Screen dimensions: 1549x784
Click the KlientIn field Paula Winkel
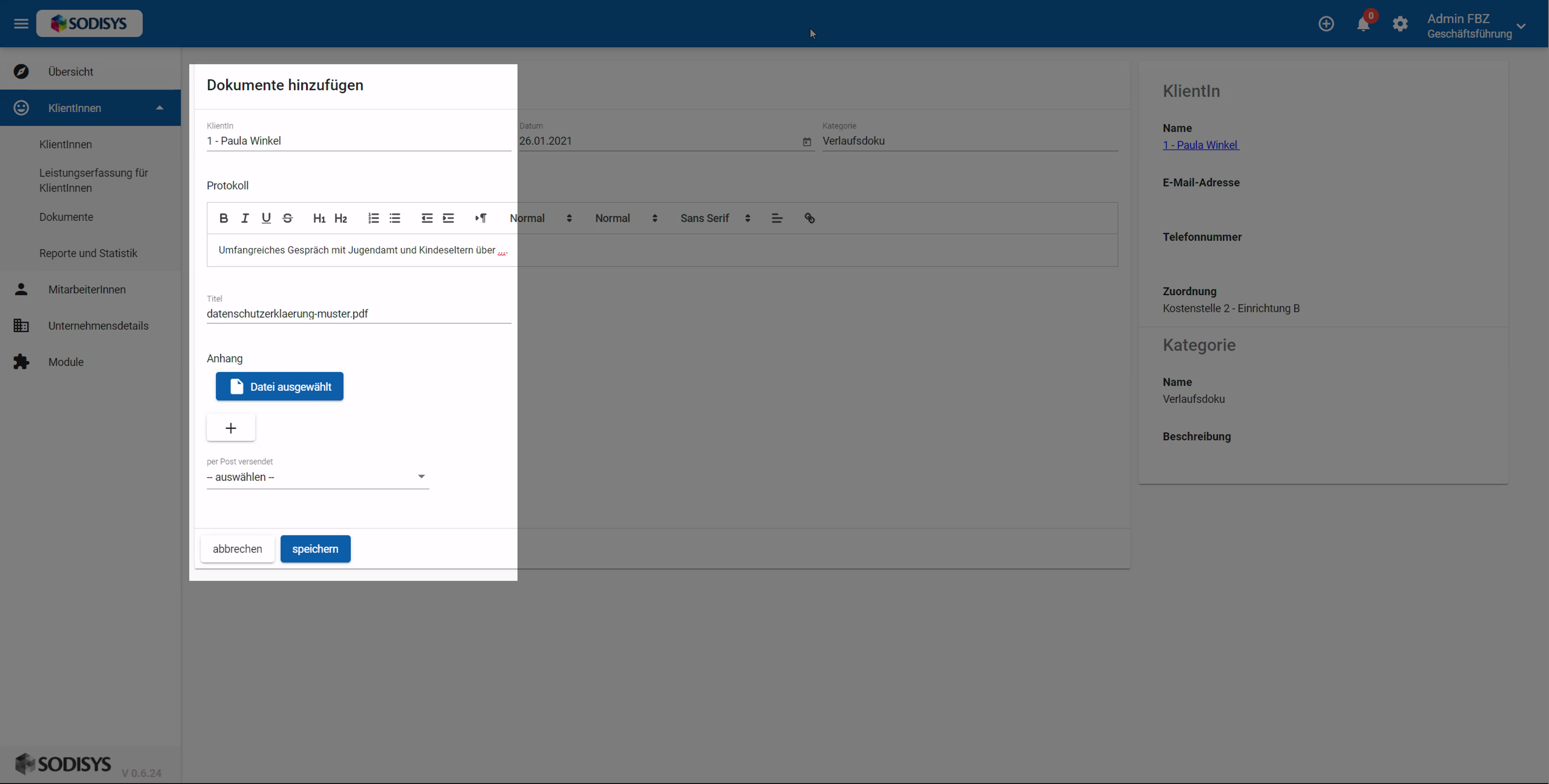(358, 141)
